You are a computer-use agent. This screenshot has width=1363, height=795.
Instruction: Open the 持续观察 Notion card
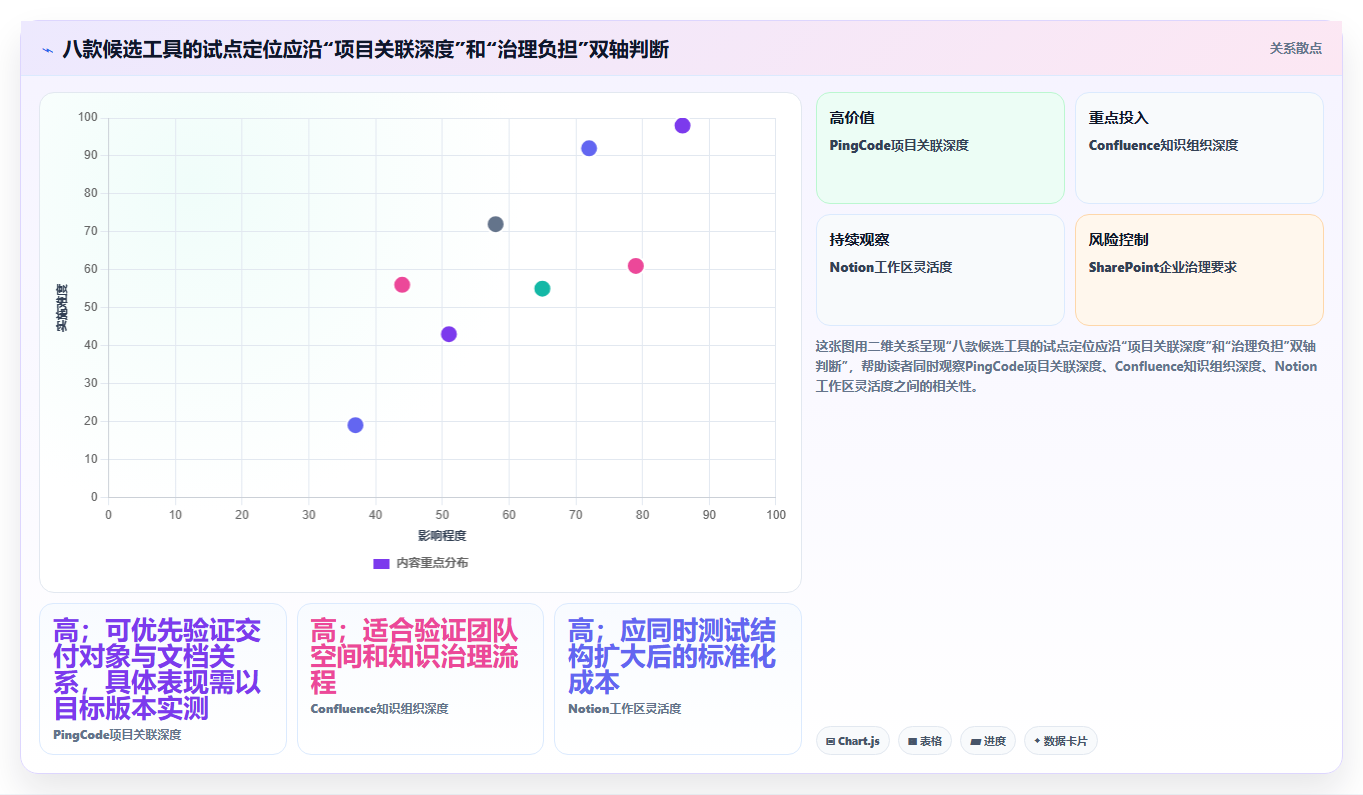[940, 270]
